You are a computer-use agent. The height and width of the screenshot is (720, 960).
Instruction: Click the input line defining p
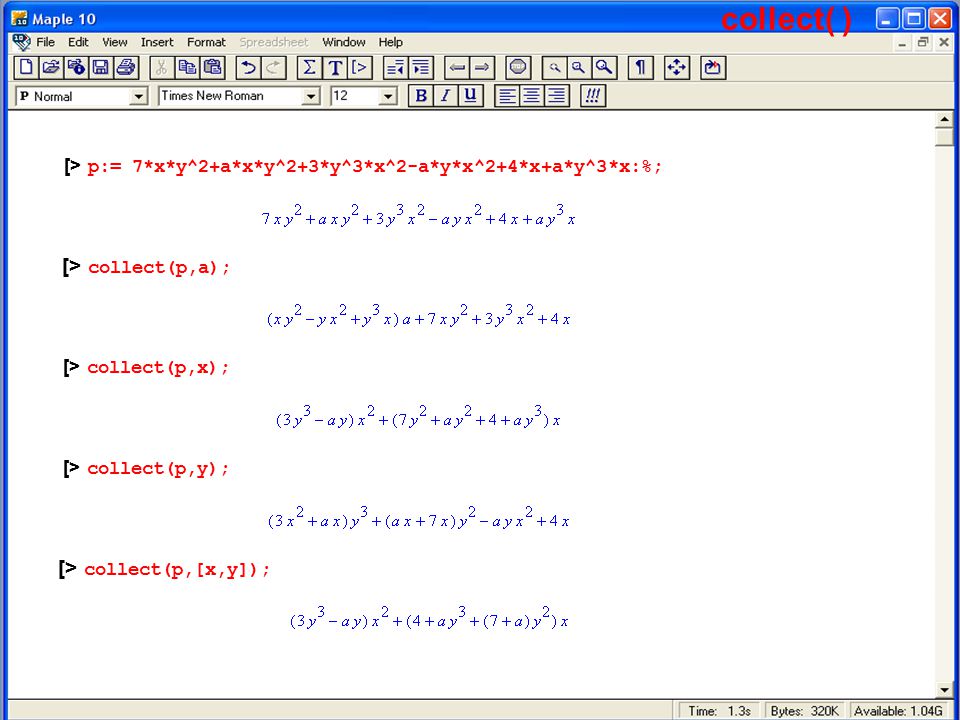(x=374, y=166)
